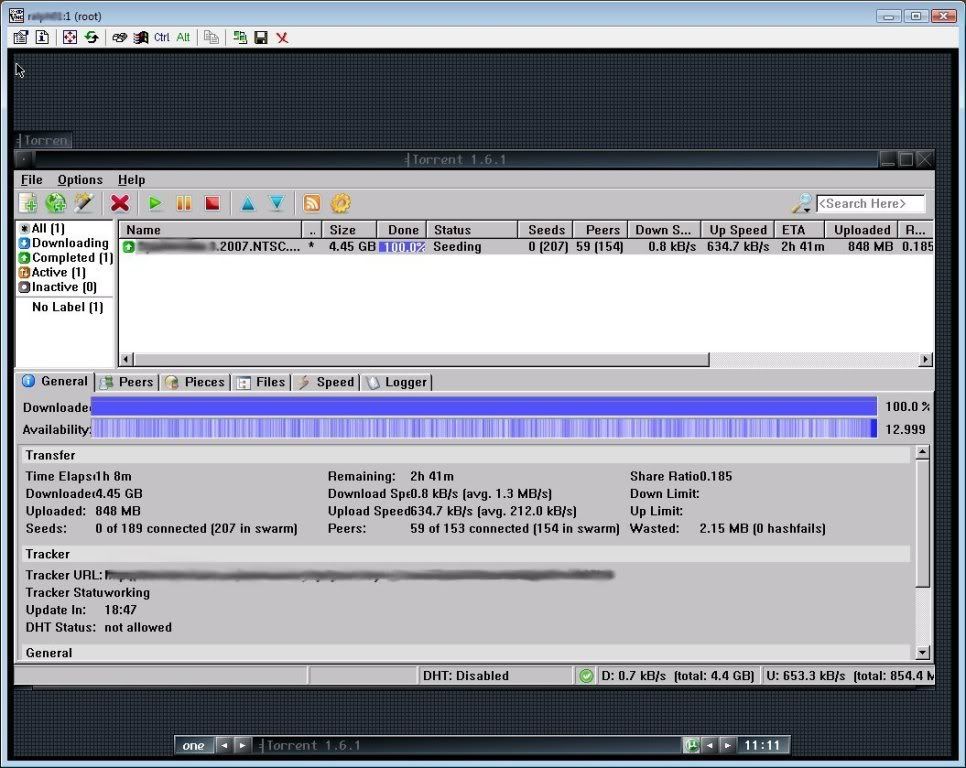Start the selected torrent

pos(155,203)
